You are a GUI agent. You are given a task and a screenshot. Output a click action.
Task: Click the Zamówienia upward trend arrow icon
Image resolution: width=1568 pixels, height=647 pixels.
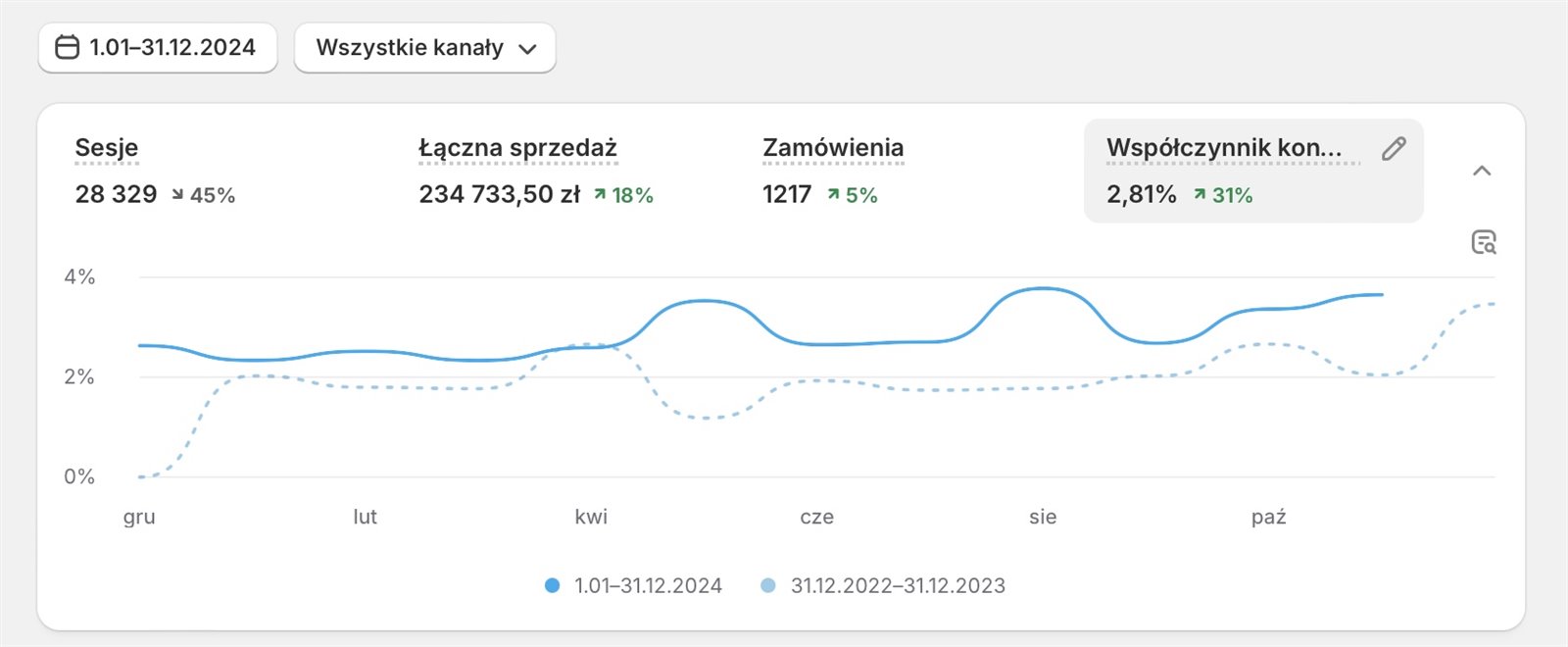pyautogui.click(x=833, y=195)
